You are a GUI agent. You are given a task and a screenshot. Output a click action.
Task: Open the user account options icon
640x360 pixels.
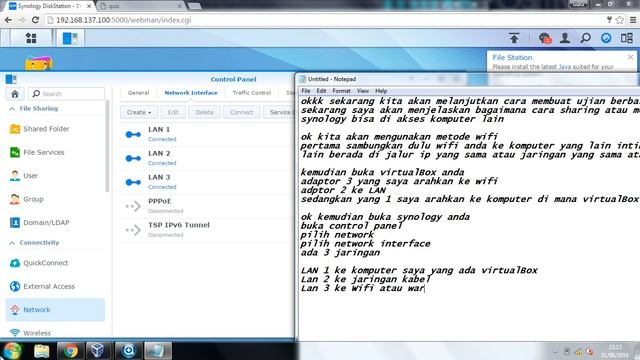click(565, 38)
